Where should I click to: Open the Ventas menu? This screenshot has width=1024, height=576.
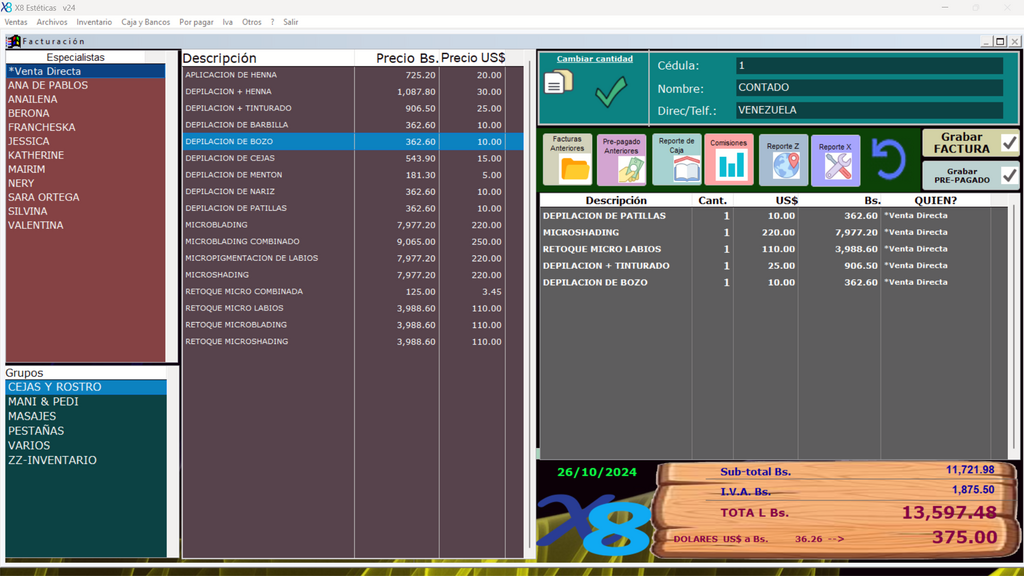click(16, 22)
